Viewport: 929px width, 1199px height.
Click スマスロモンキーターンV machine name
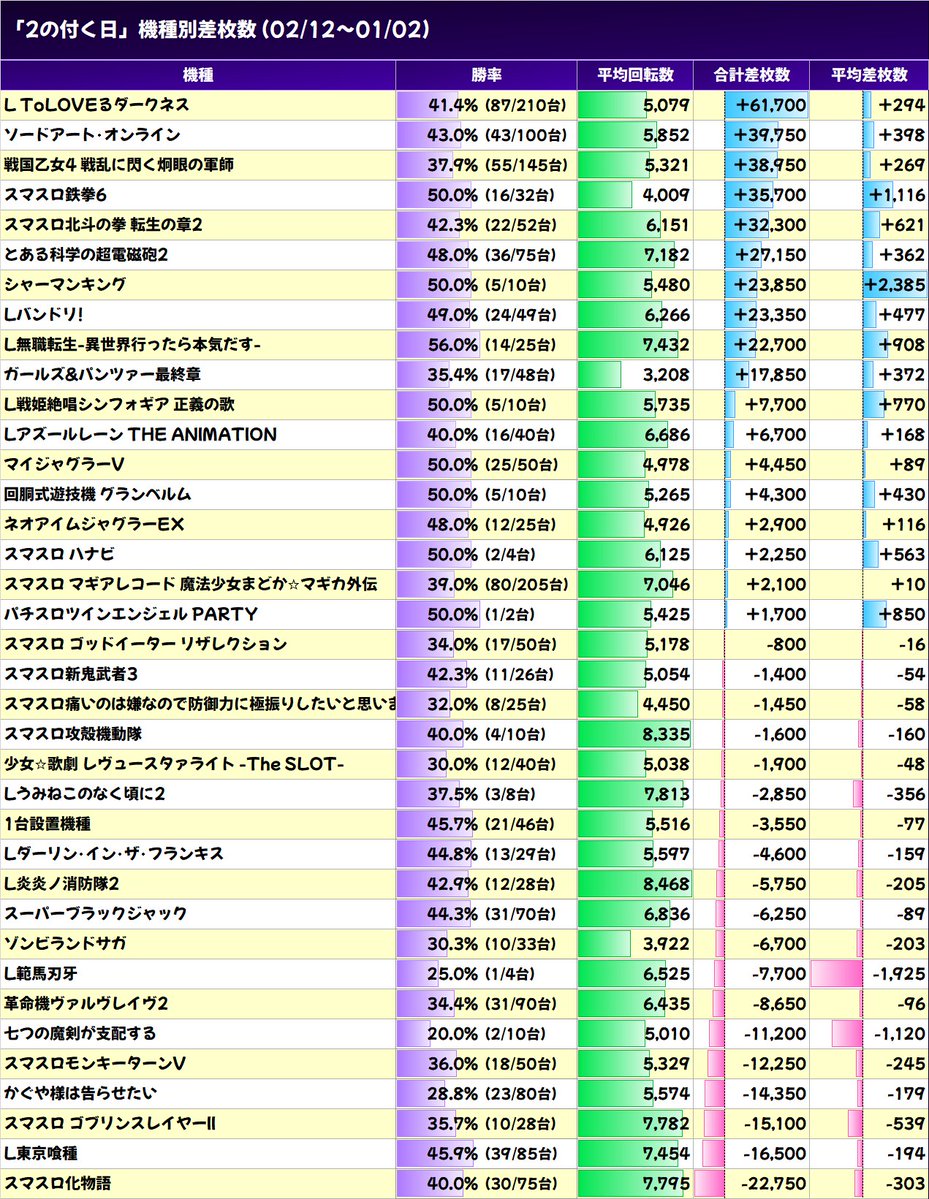coord(95,1064)
